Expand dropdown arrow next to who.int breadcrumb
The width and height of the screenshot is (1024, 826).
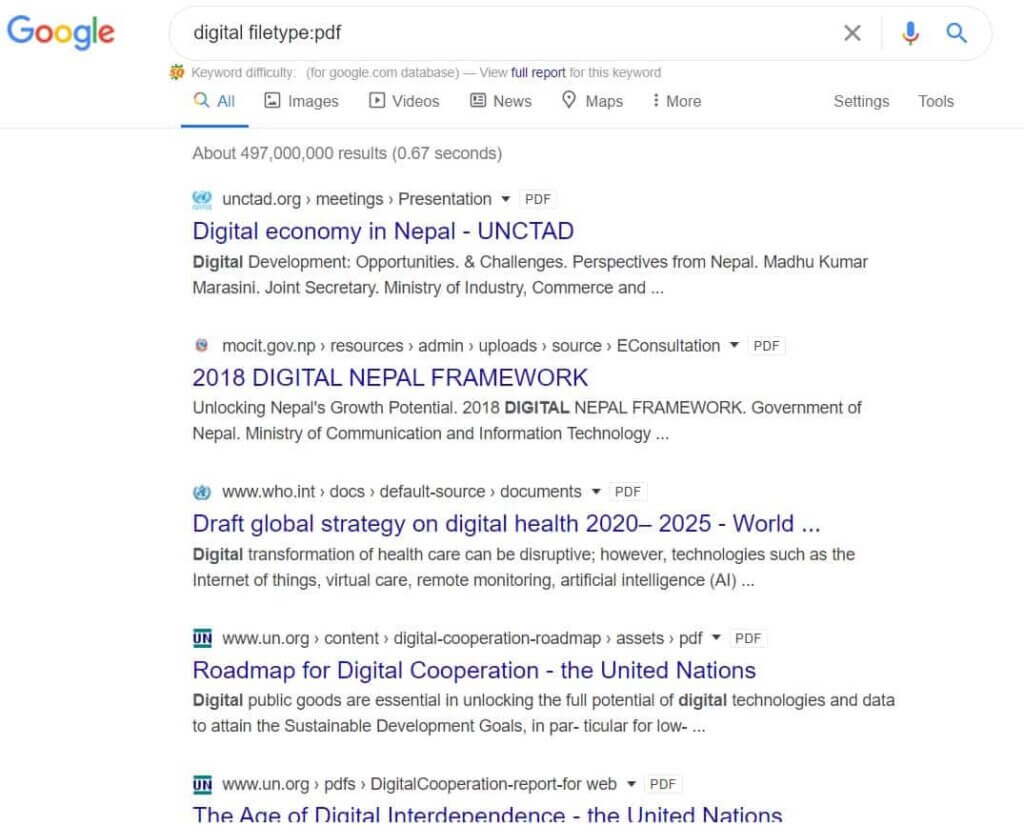596,492
